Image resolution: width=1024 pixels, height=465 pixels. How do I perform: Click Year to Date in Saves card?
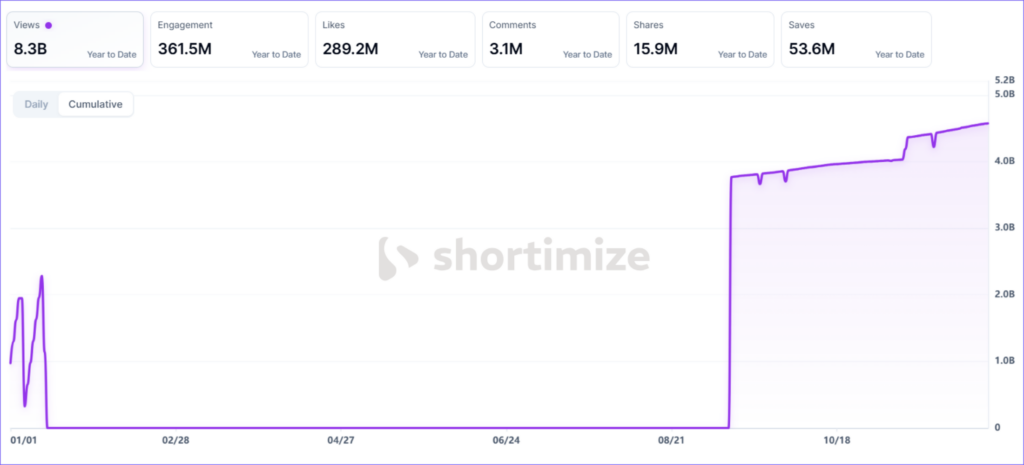(x=899, y=54)
